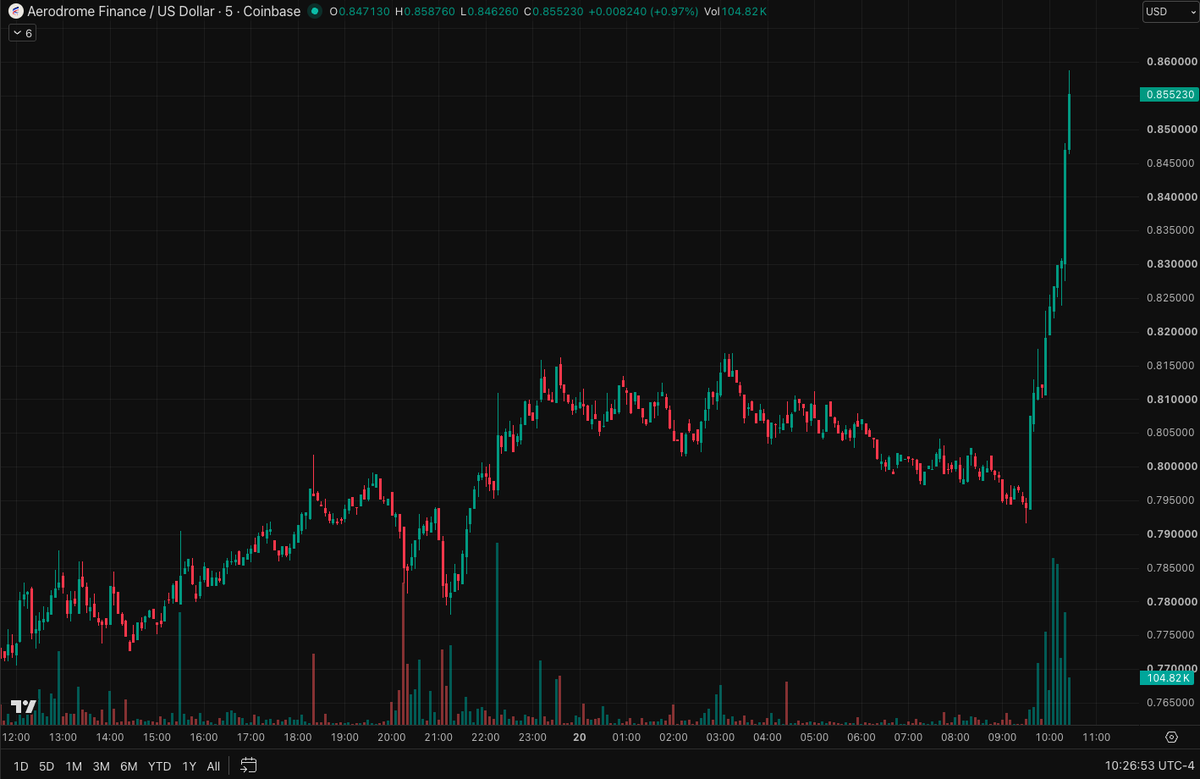Open chart settings gear icon
Screen dimensions: 1200x779
[1171, 737]
